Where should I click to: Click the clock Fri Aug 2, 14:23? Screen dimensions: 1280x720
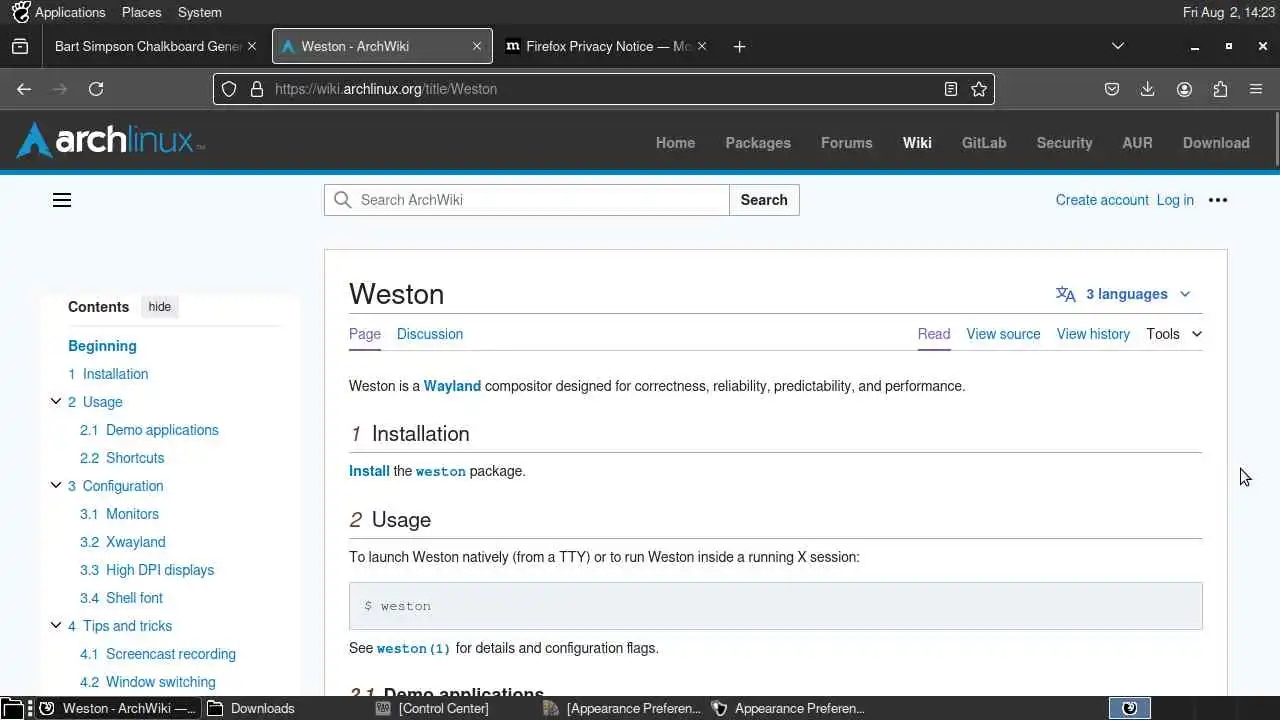pyautogui.click(x=1228, y=12)
